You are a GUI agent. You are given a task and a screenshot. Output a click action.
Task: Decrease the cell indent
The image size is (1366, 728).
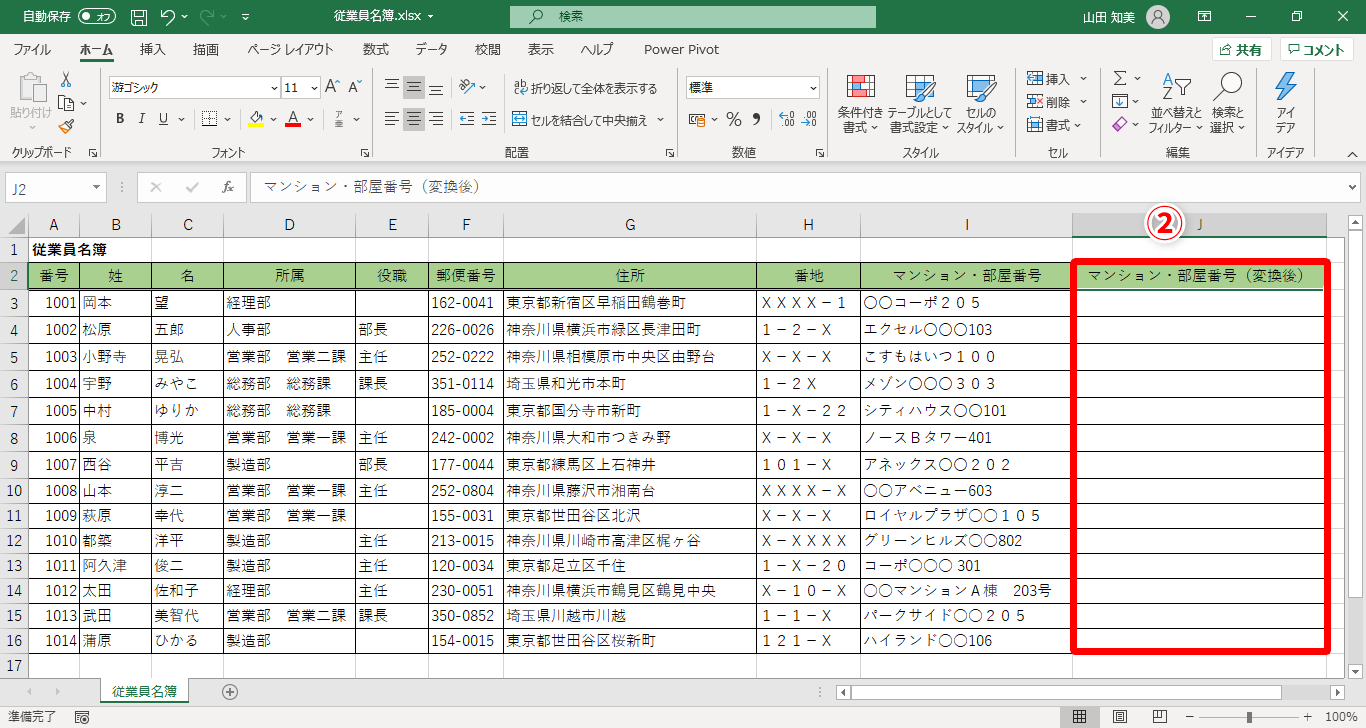pyautogui.click(x=466, y=119)
